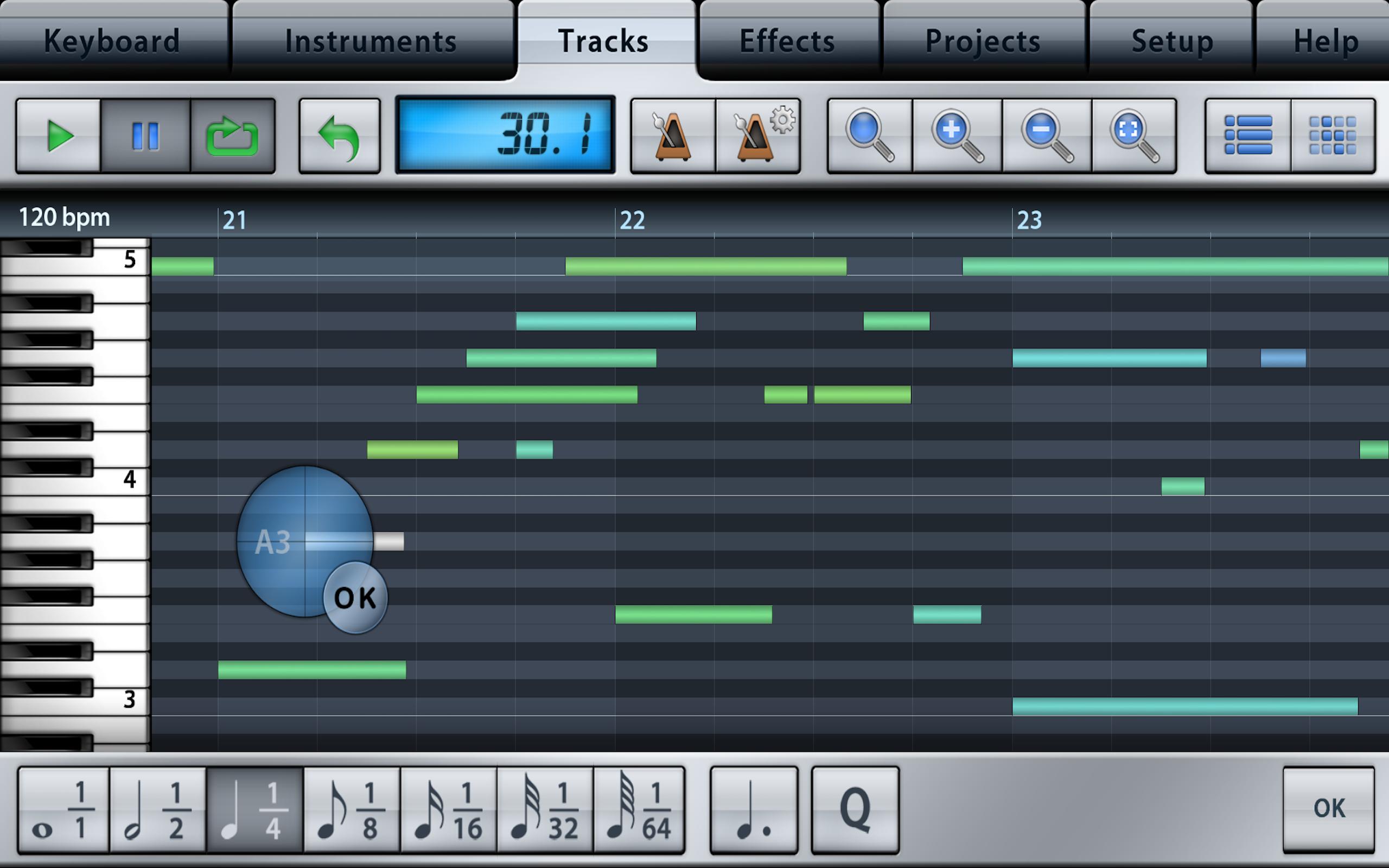Click the Q quantize button
1389x868 pixels.
(855, 815)
